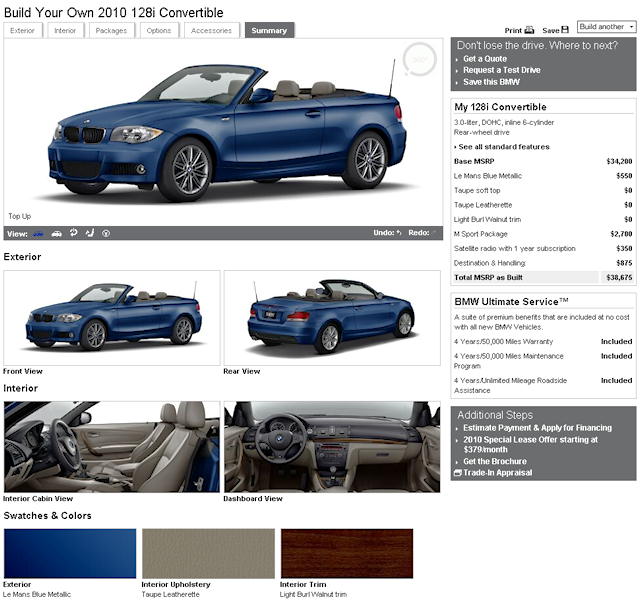Select the white car view icon
The height and width of the screenshot is (605, 642).
click(57, 234)
